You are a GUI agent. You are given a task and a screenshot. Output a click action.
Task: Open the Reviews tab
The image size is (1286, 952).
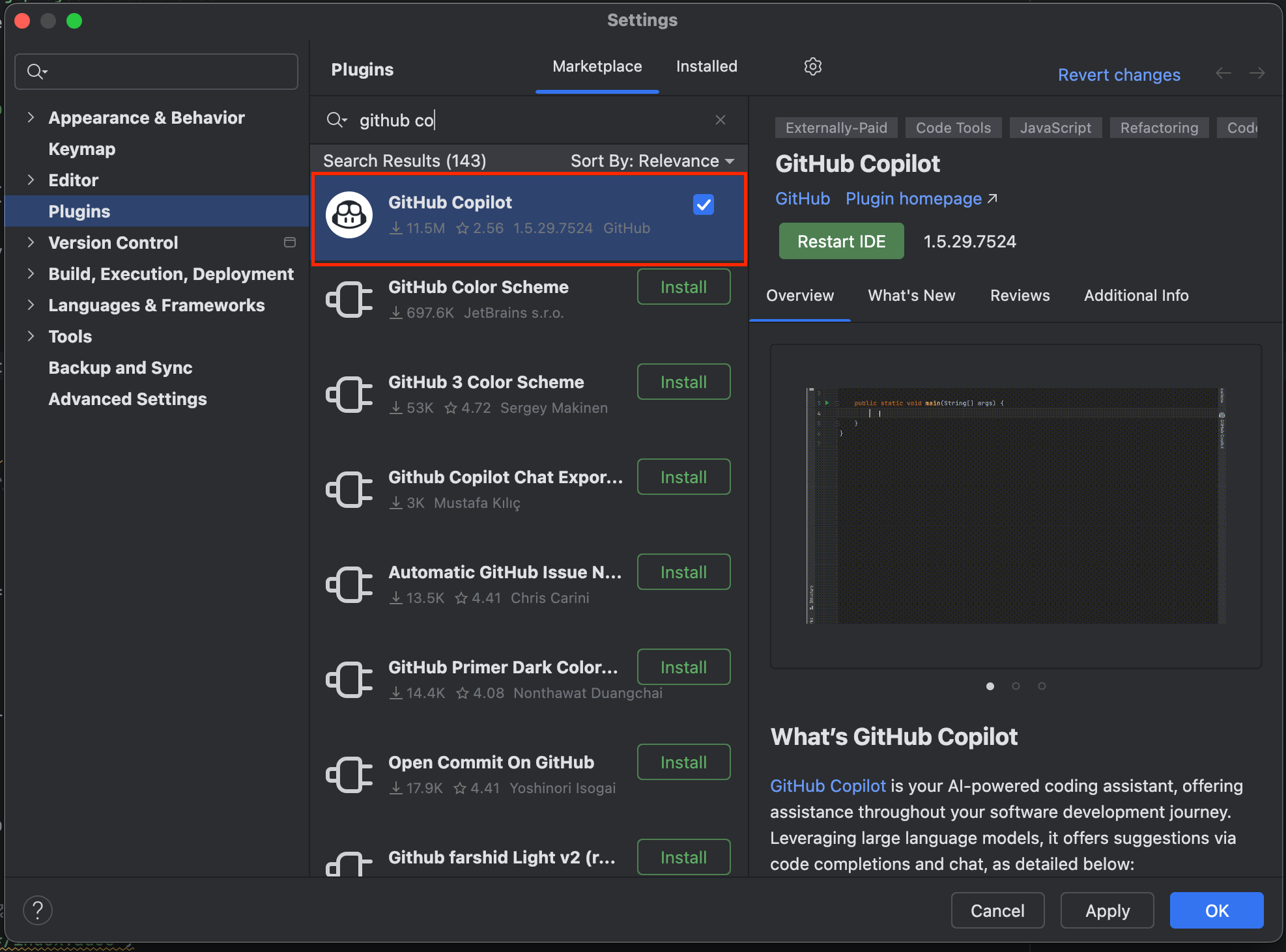click(1020, 296)
